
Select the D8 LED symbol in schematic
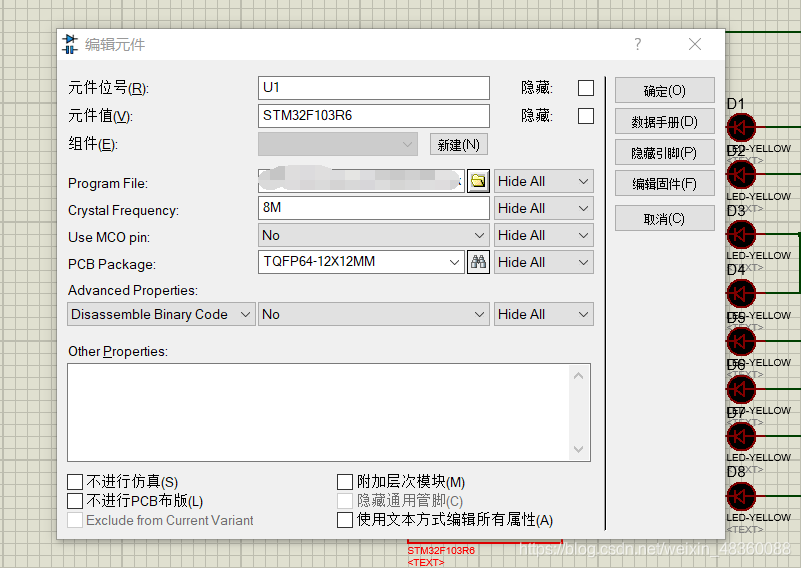(x=741, y=496)
